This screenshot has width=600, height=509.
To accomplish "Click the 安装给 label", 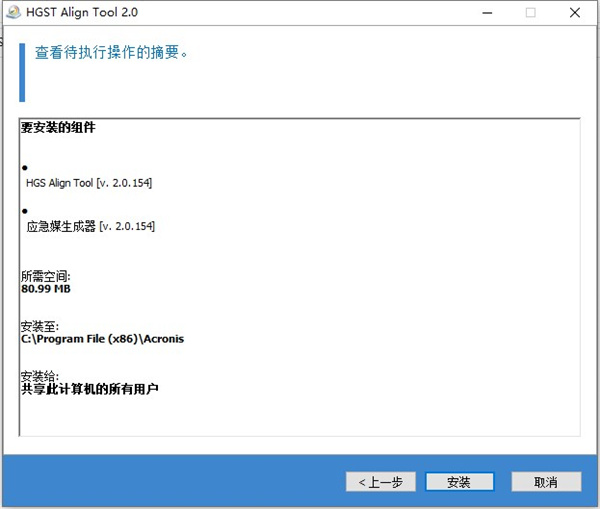I will point(40,376).
